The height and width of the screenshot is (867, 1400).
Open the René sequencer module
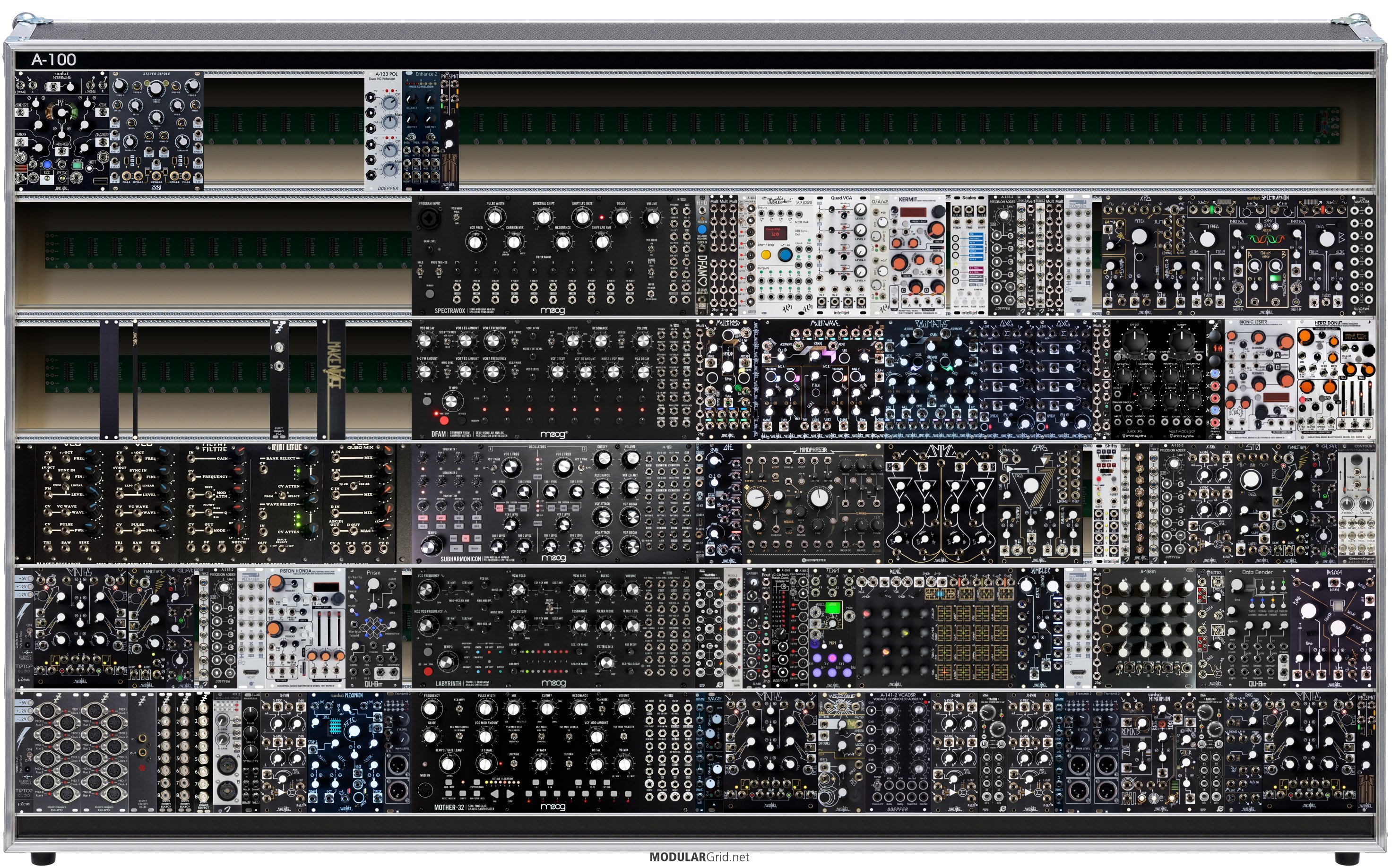coord(936,628)
